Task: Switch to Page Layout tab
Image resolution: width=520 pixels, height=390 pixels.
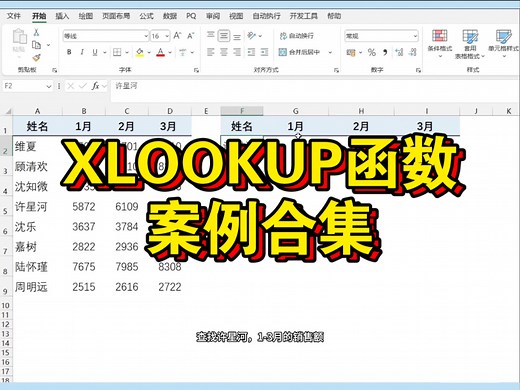Action: 116,16
